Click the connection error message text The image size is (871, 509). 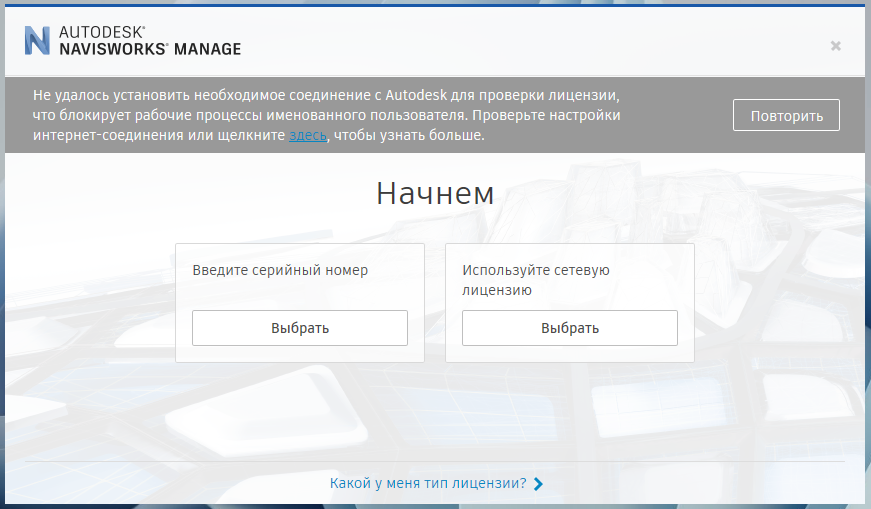click(327, 115)
